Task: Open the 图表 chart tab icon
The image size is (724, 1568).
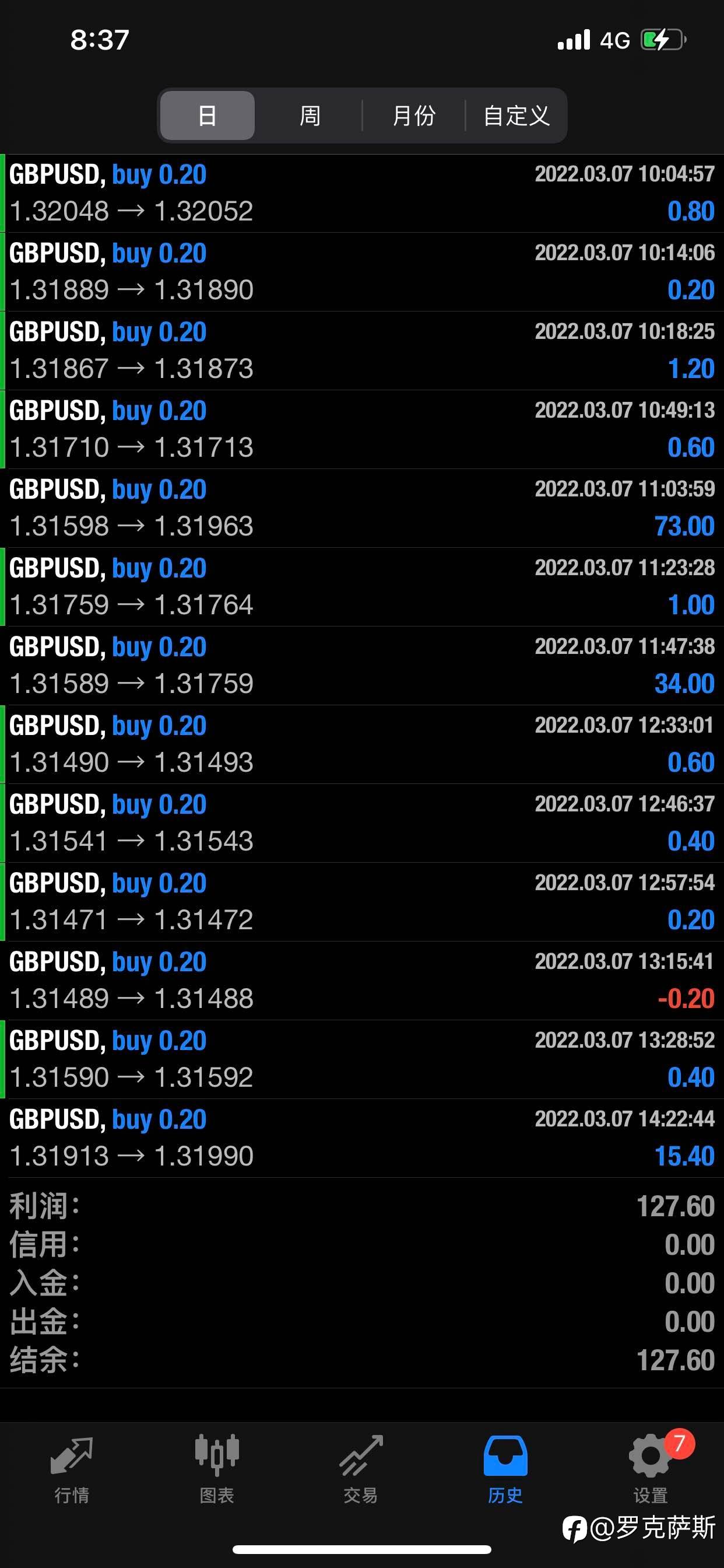Action: (217, 1455)
